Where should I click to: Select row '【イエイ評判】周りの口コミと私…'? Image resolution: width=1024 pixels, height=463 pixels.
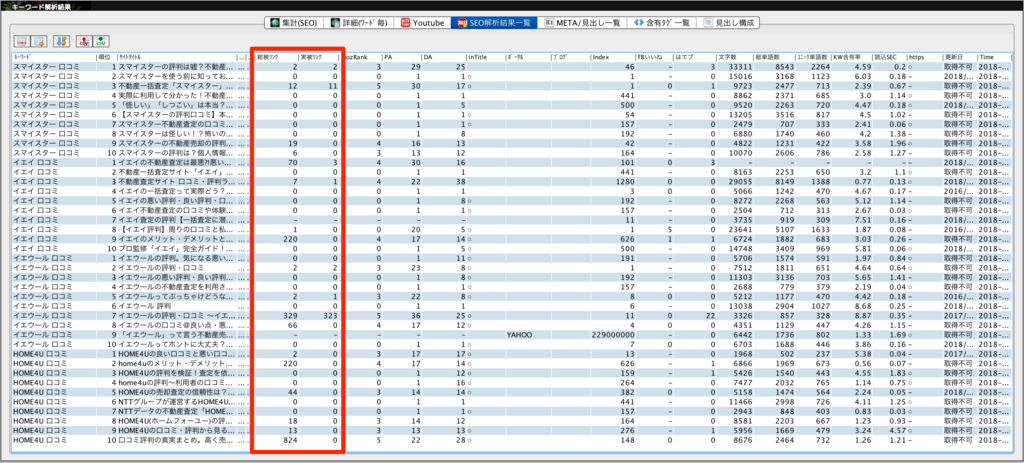(x=511, y=229)
